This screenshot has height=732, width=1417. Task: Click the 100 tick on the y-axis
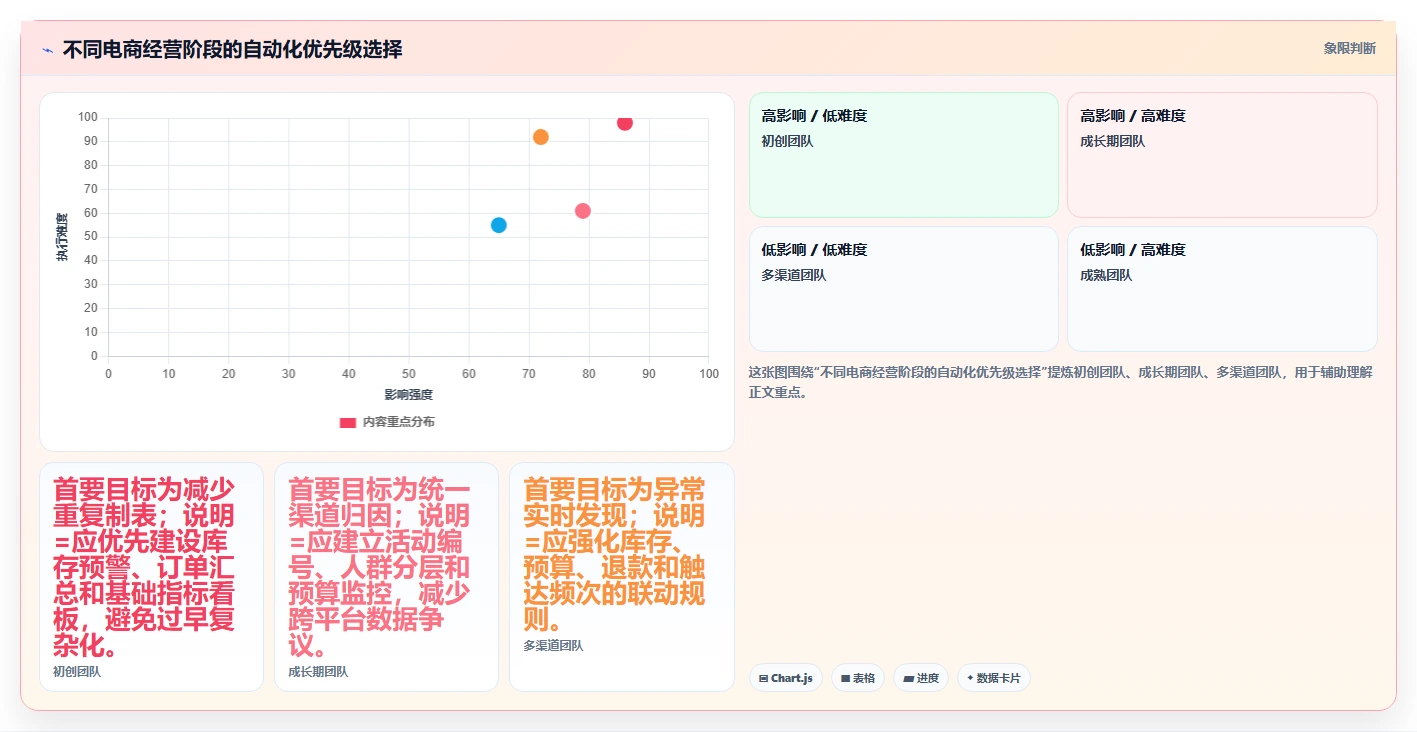pyautogui.click(x=88, y=117)
